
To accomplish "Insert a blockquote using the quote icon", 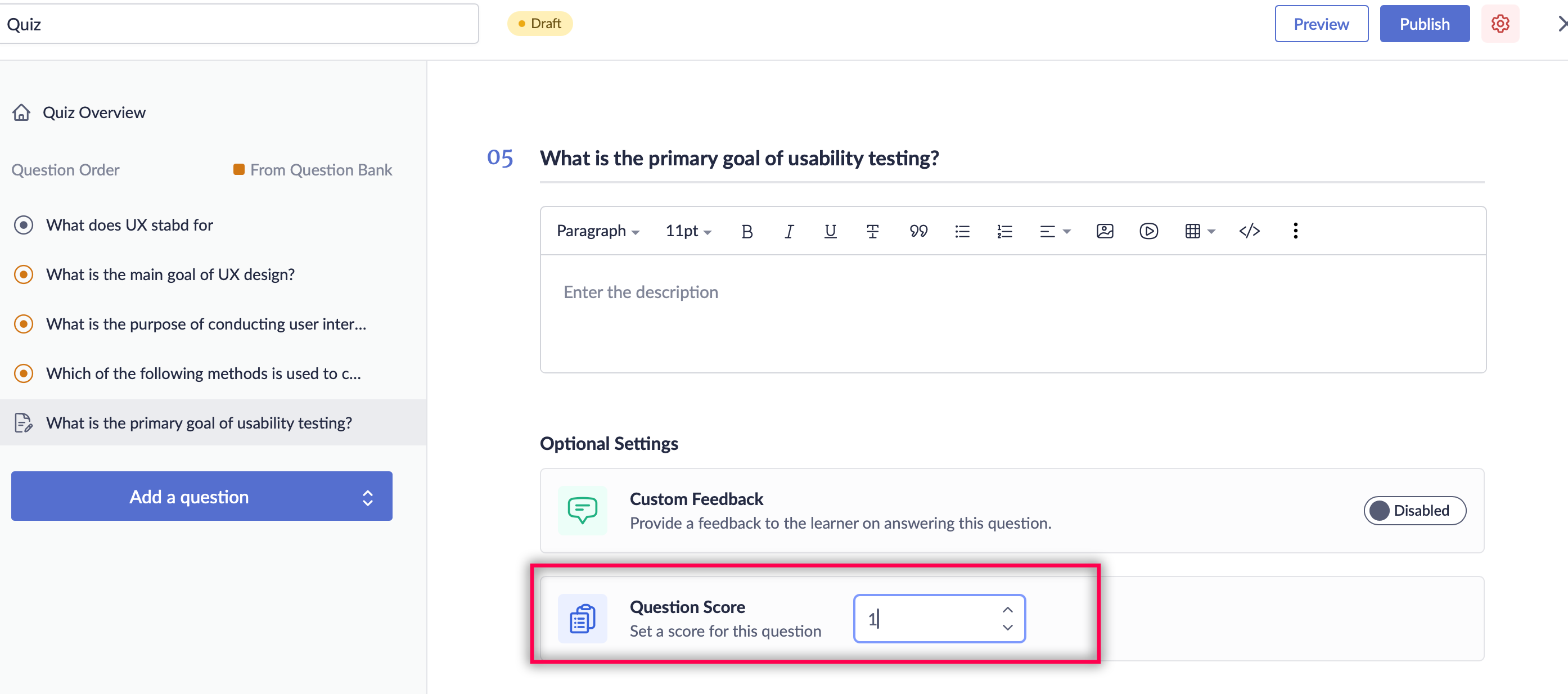I will [x=918, y=231].
